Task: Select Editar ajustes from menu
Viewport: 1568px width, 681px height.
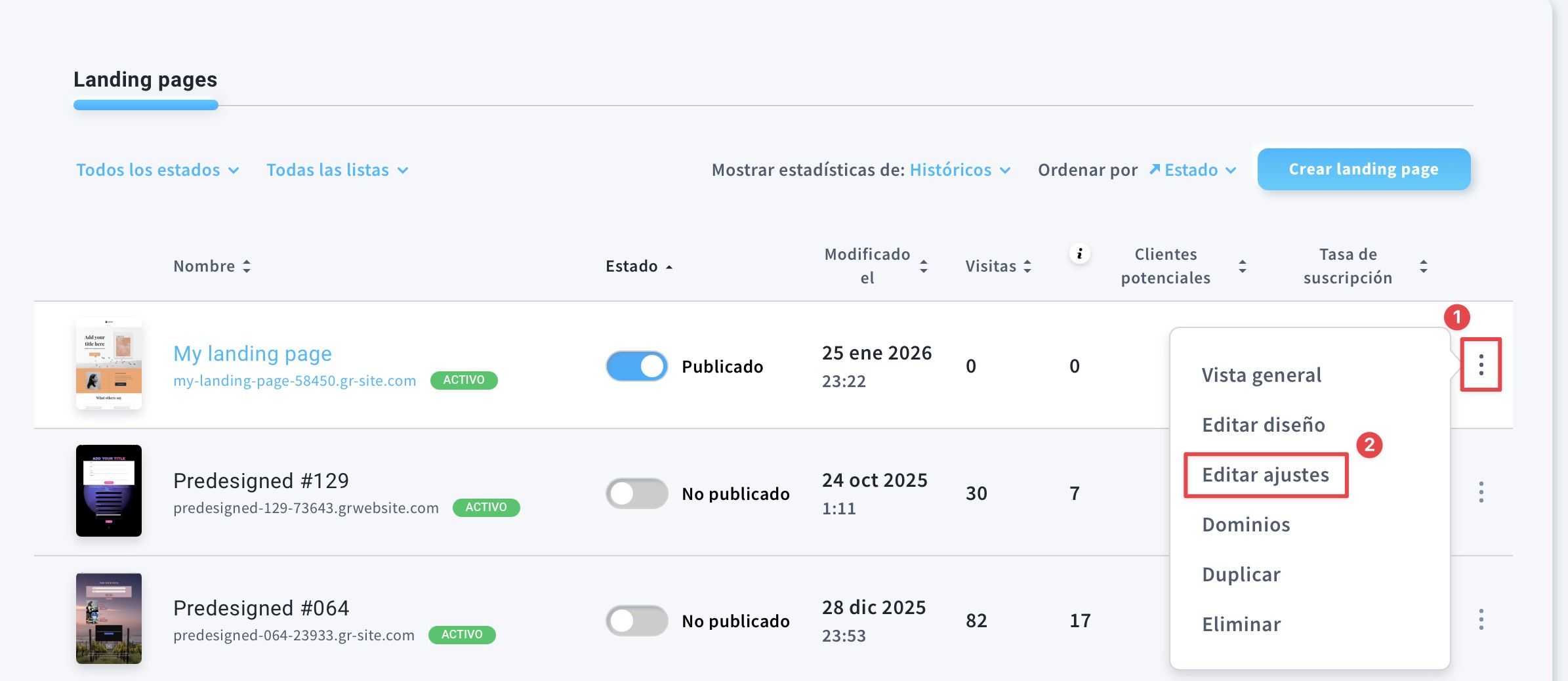Action: 1265,475
